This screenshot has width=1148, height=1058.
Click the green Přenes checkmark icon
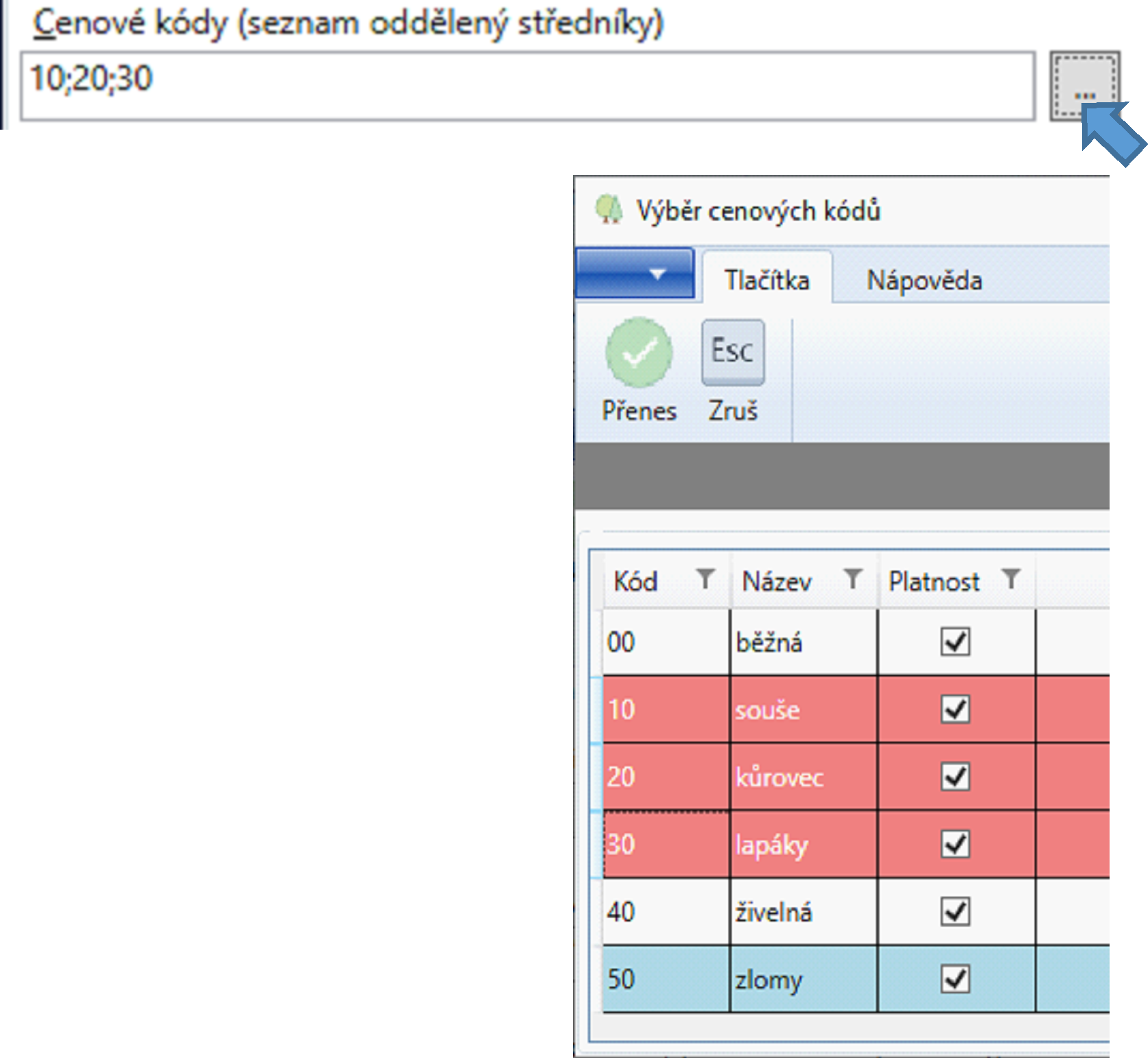[638, 353]
